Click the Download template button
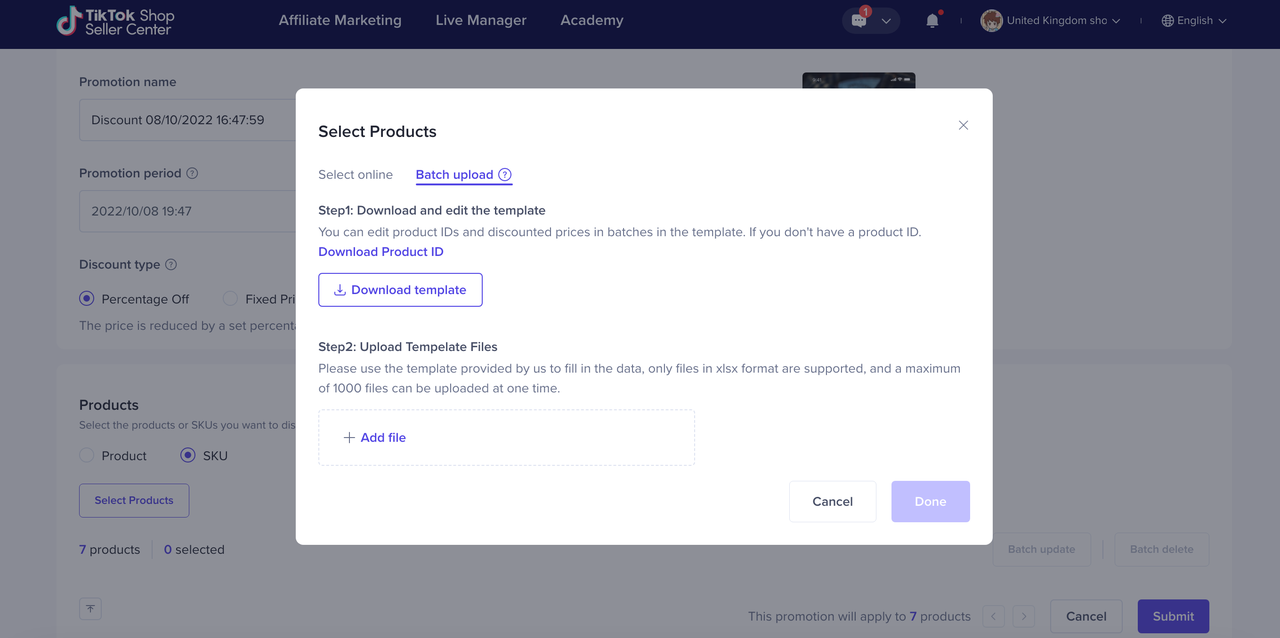This screenshot has height=638, width=1280. coord(400,290)
